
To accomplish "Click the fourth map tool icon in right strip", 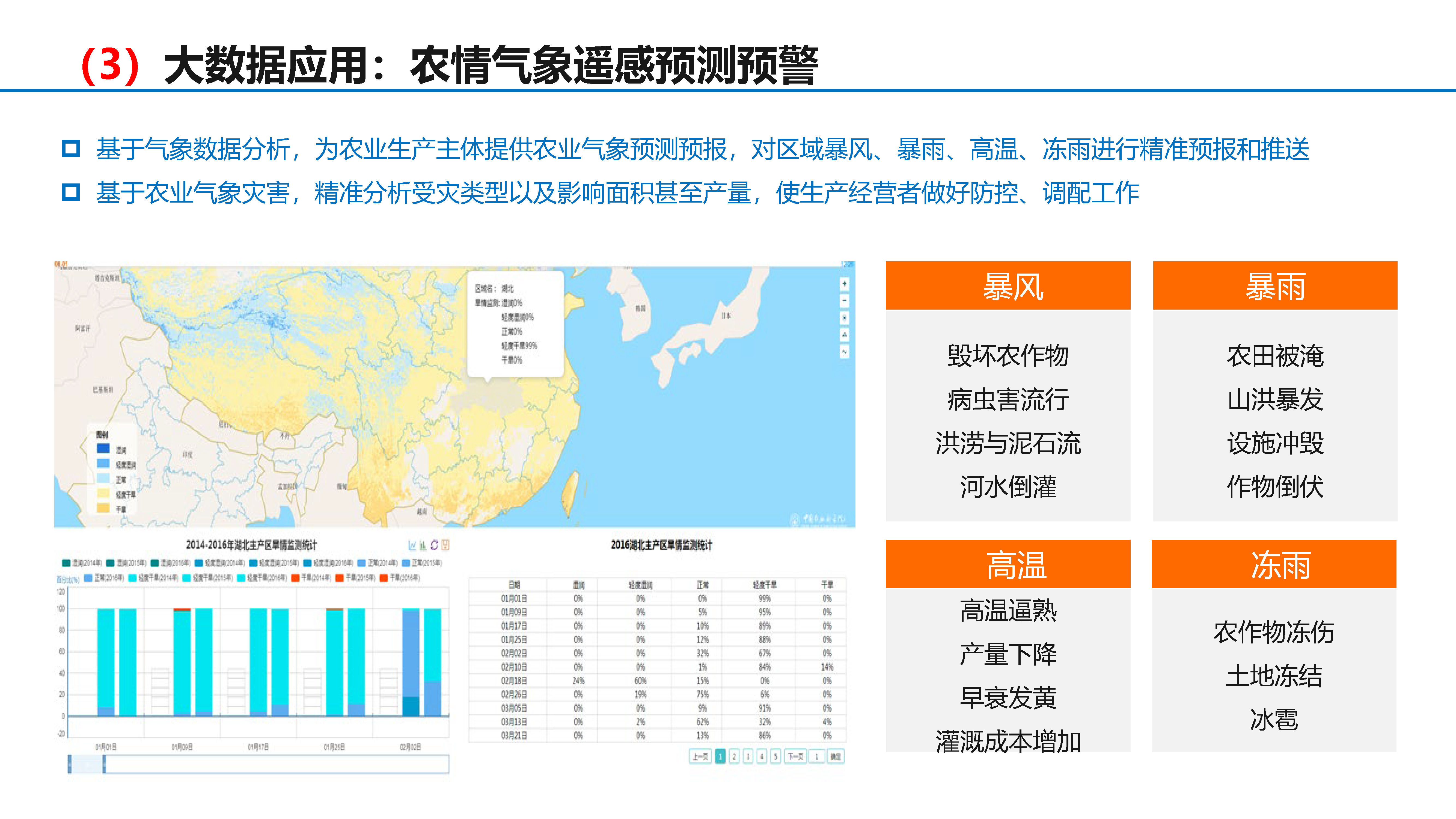I will [845, 335].
